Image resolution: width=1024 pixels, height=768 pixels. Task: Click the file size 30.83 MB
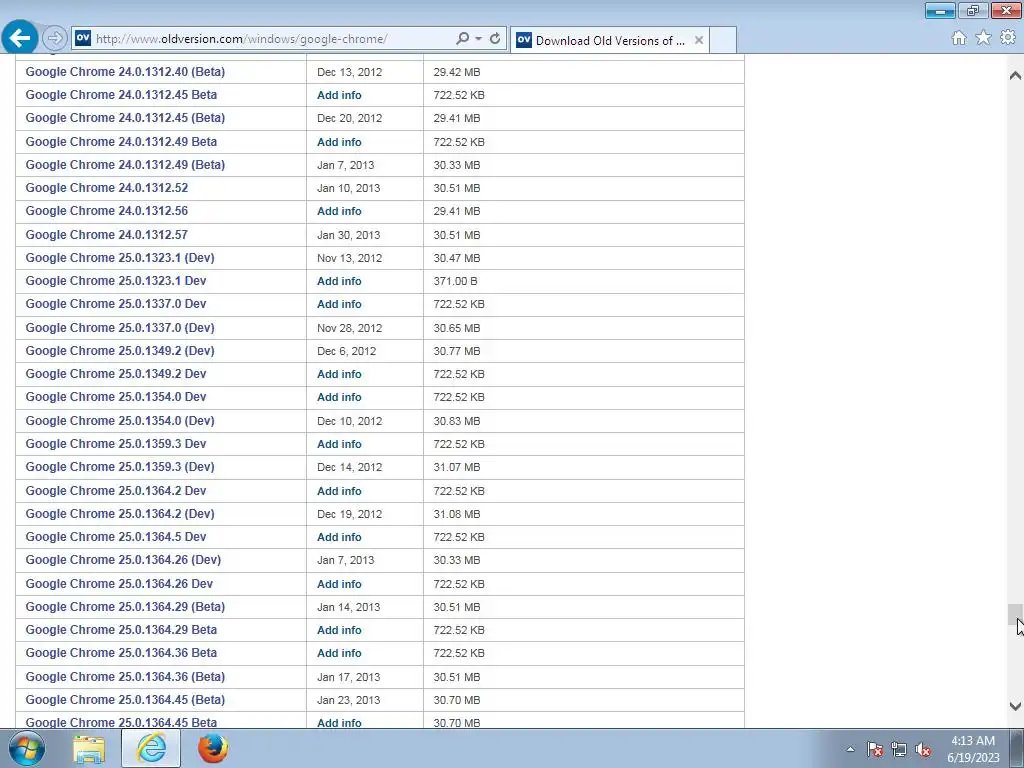coord(457,421)
